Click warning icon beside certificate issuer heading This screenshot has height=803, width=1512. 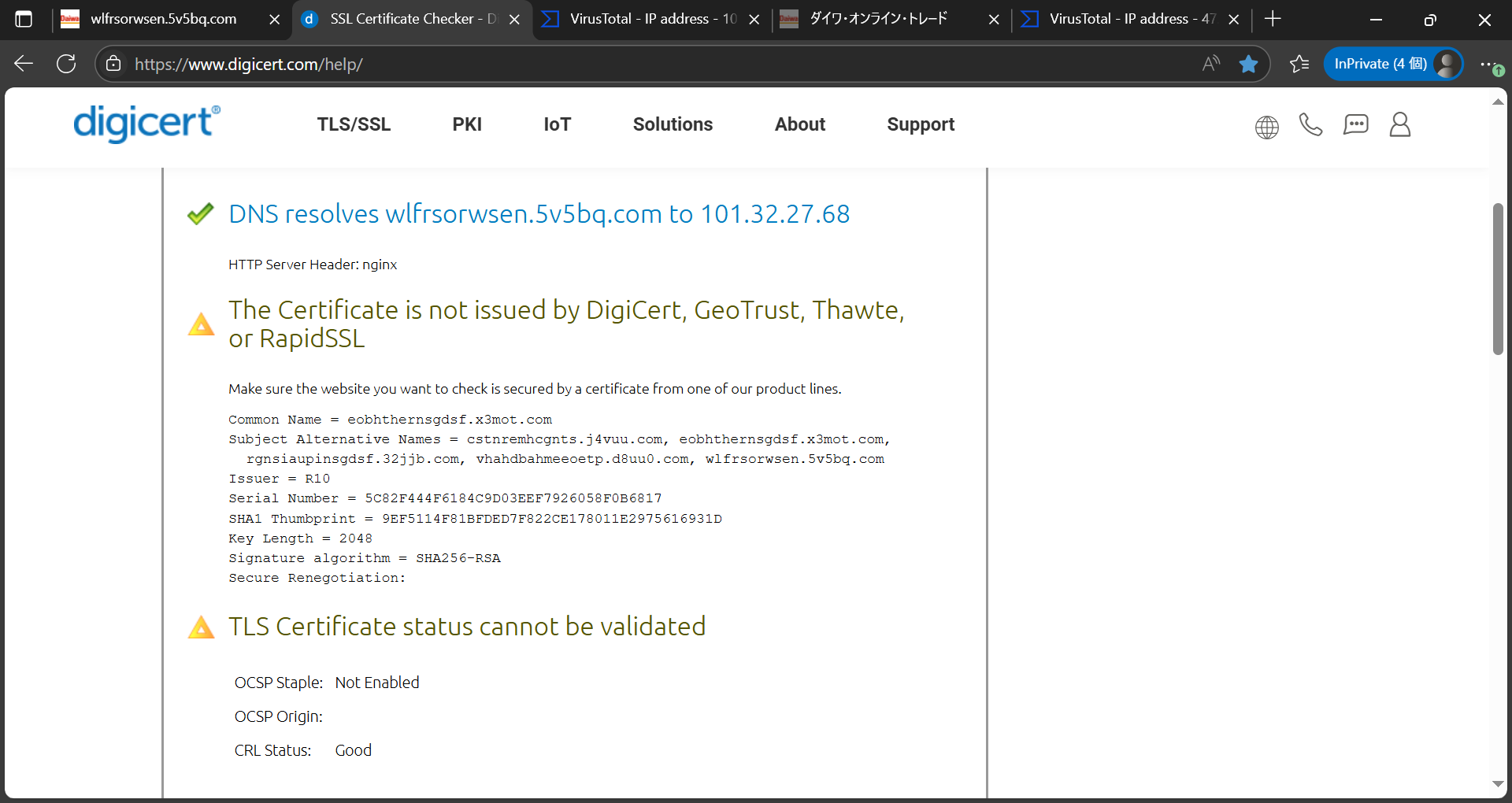pos(201,324)
